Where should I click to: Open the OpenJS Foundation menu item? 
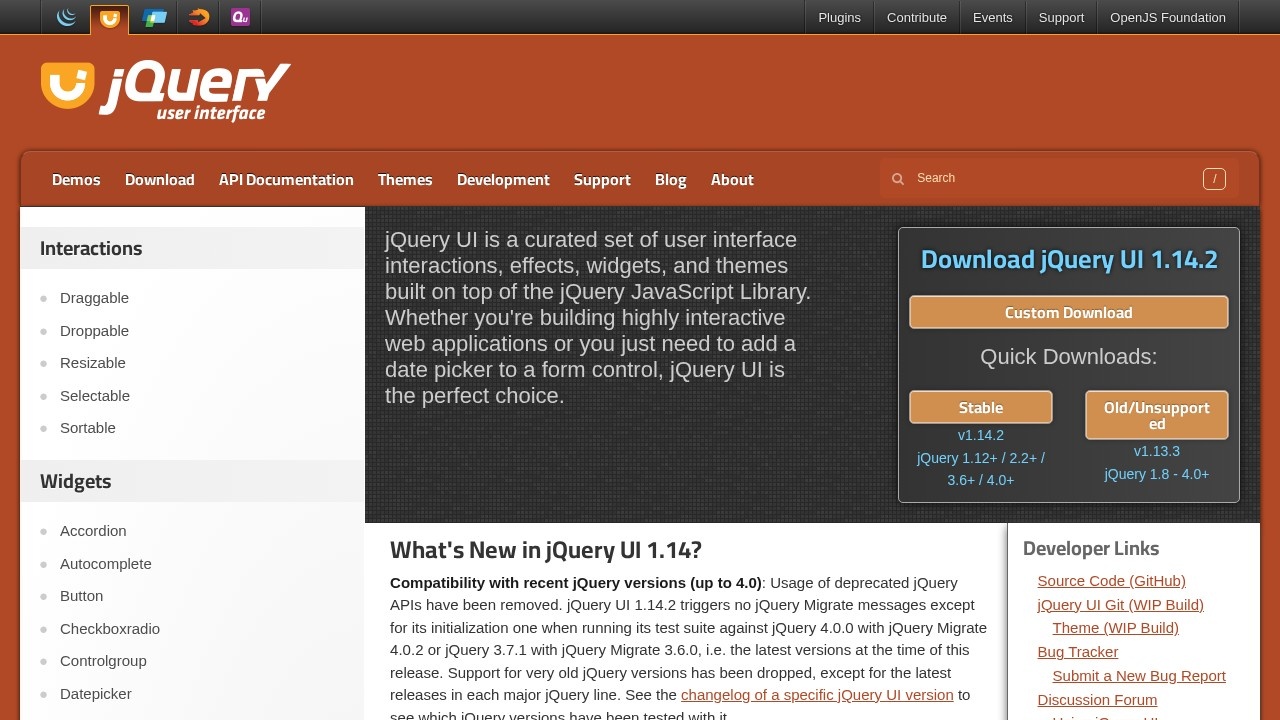click(1167, 17)
